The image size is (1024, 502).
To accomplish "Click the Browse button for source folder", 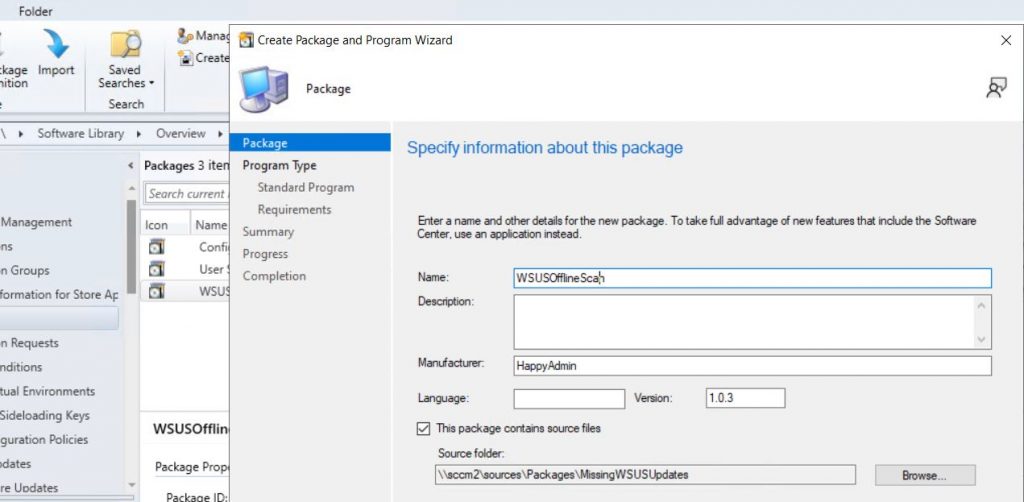I will tap(925, 475).
